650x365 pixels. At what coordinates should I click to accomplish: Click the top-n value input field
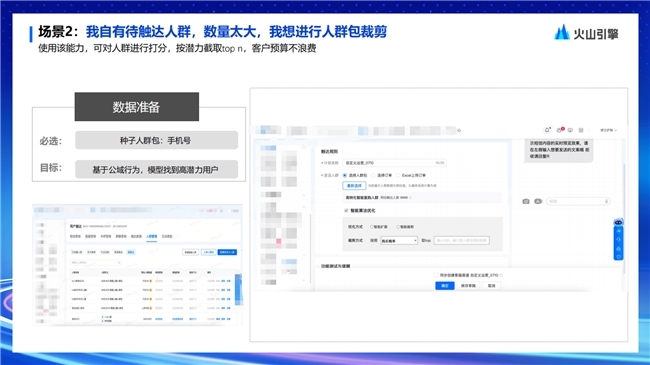(461, 241)
